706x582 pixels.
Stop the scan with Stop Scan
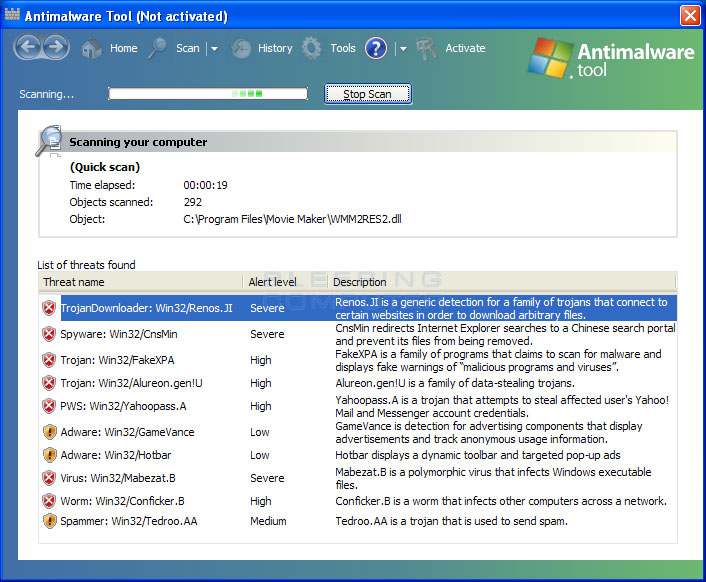(x=368, y=94)
